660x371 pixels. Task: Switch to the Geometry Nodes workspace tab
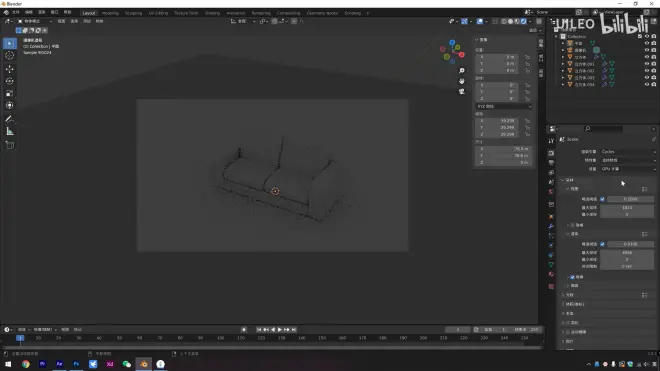(322, 13)
